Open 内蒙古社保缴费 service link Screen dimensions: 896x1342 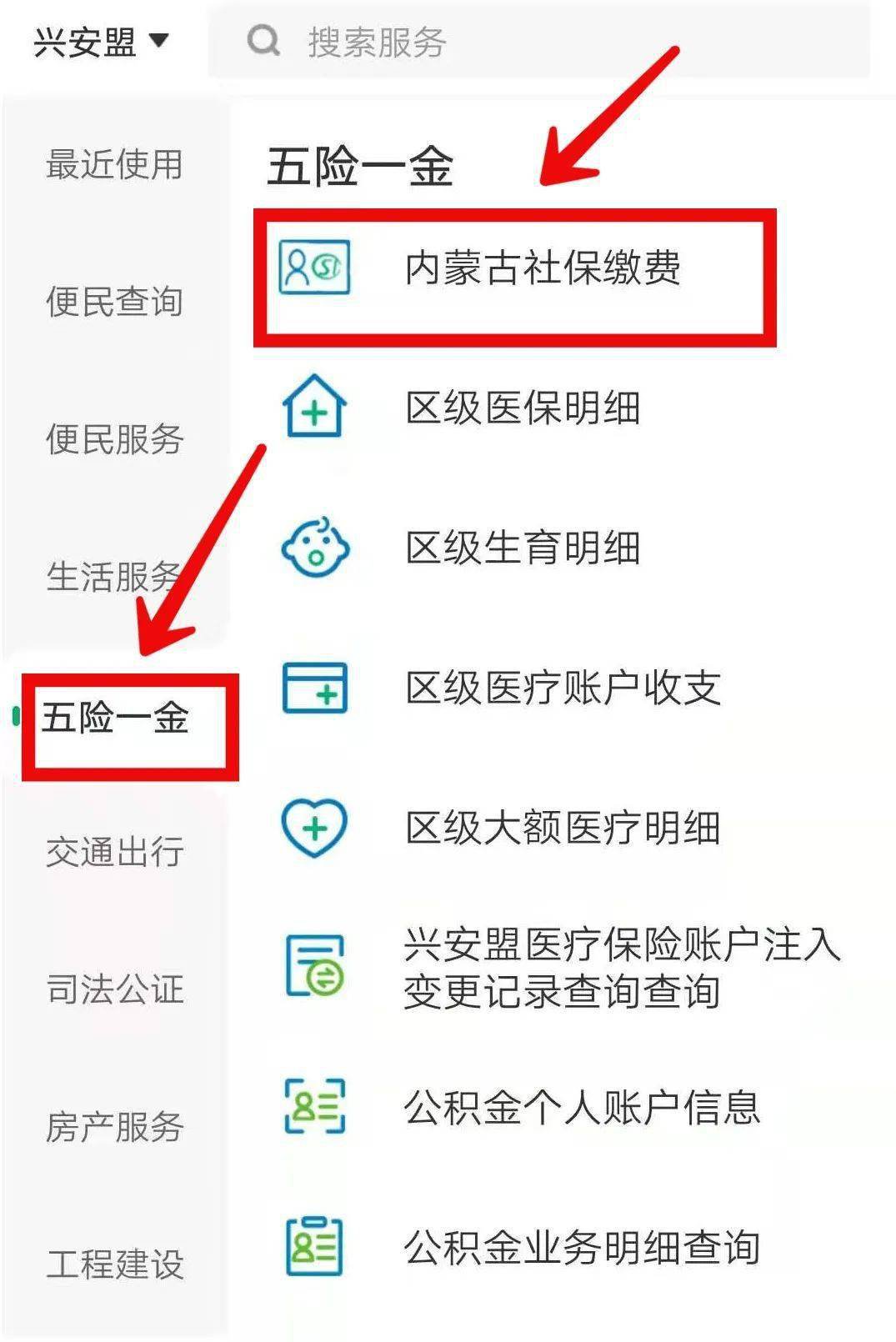coord(543,268)
